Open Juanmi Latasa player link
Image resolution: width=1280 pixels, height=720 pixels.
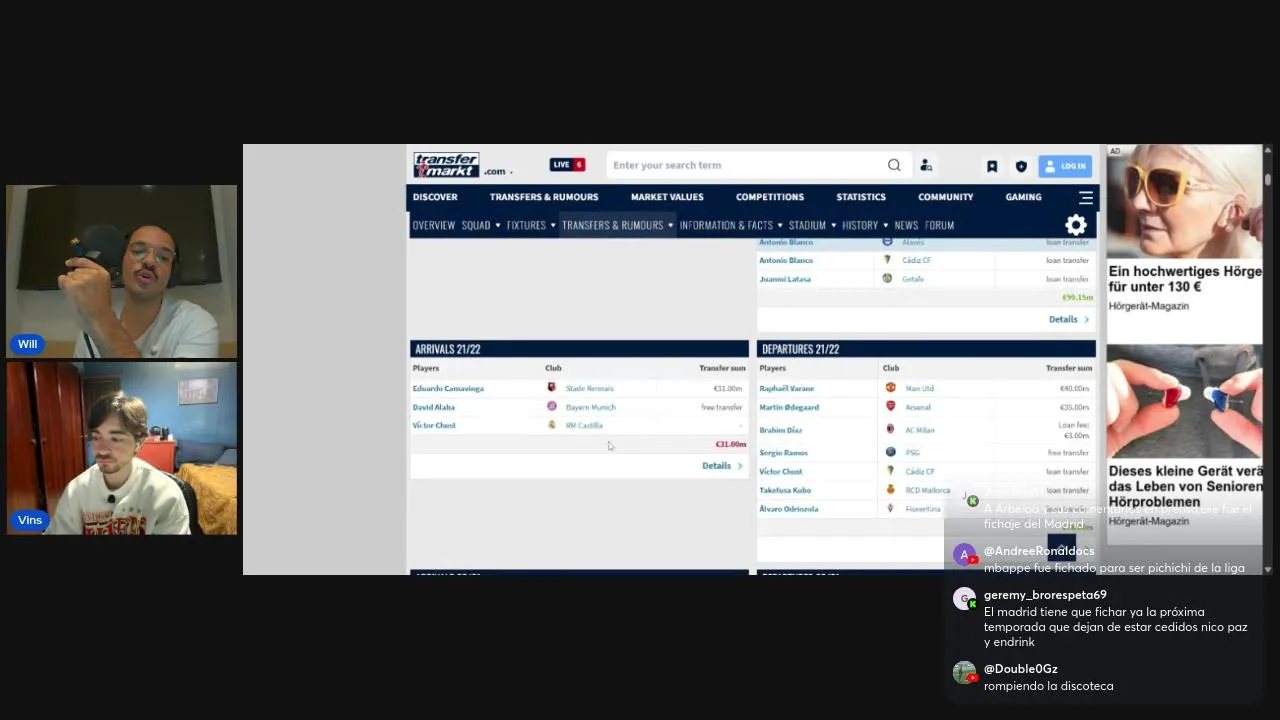pos(785,279)
